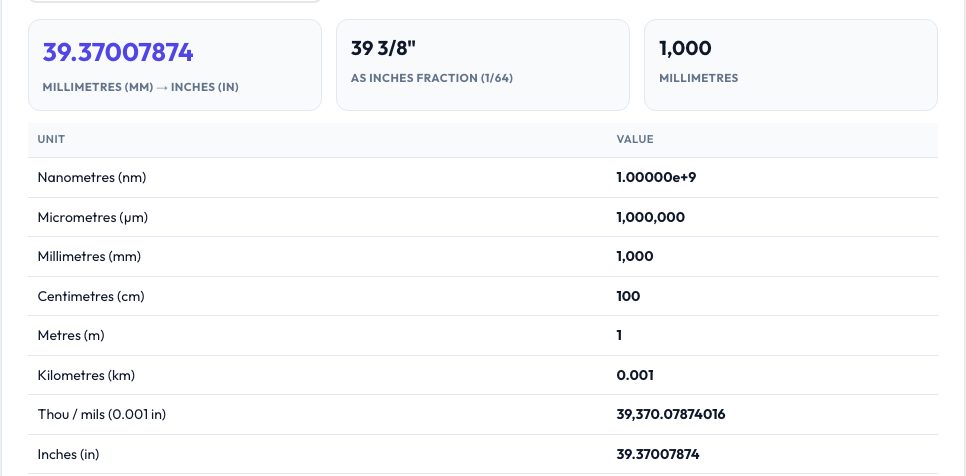Click the value 100 for centimetres
The height and width of the screenshot is (476, 966).
pos(628,296)
